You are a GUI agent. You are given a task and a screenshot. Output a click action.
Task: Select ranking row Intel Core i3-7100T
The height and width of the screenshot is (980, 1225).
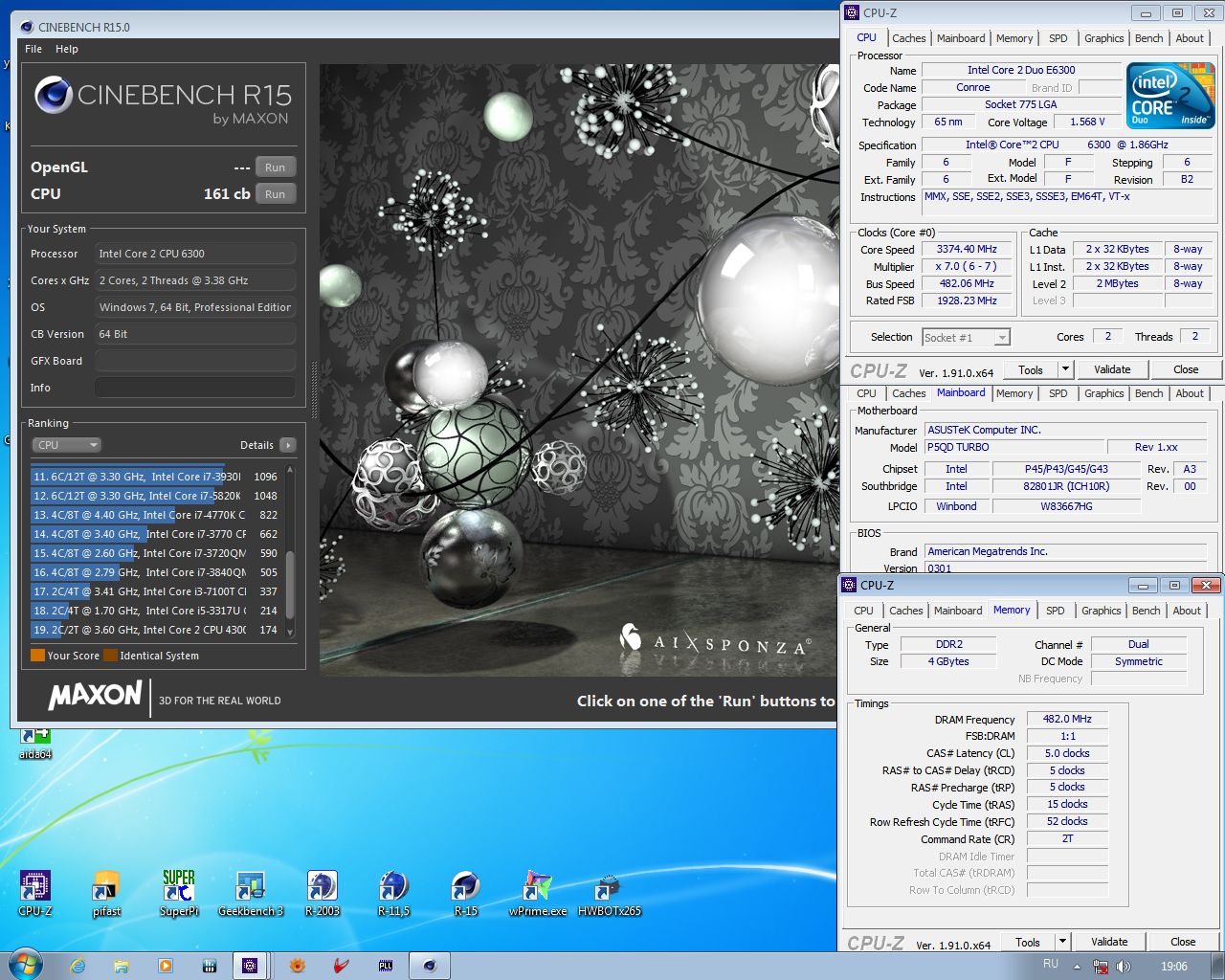[x=156, y=591]
